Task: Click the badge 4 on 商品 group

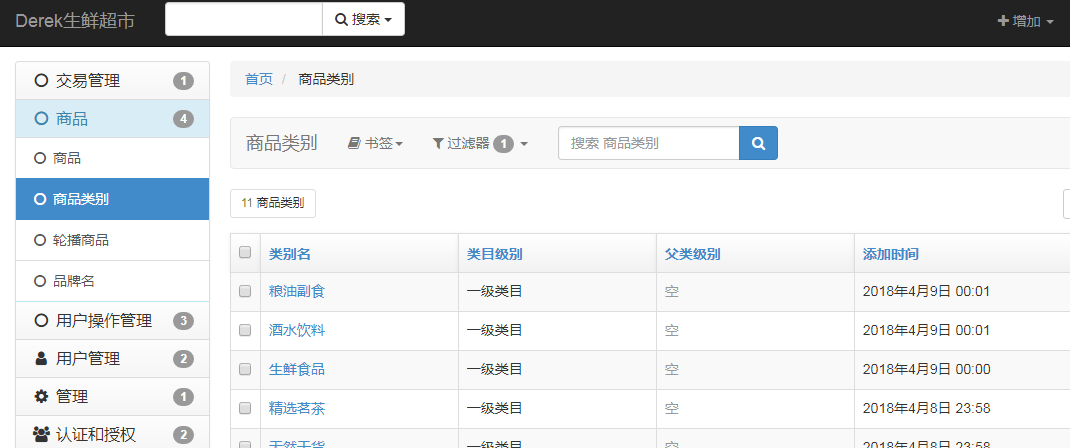Action: (183, 119)
